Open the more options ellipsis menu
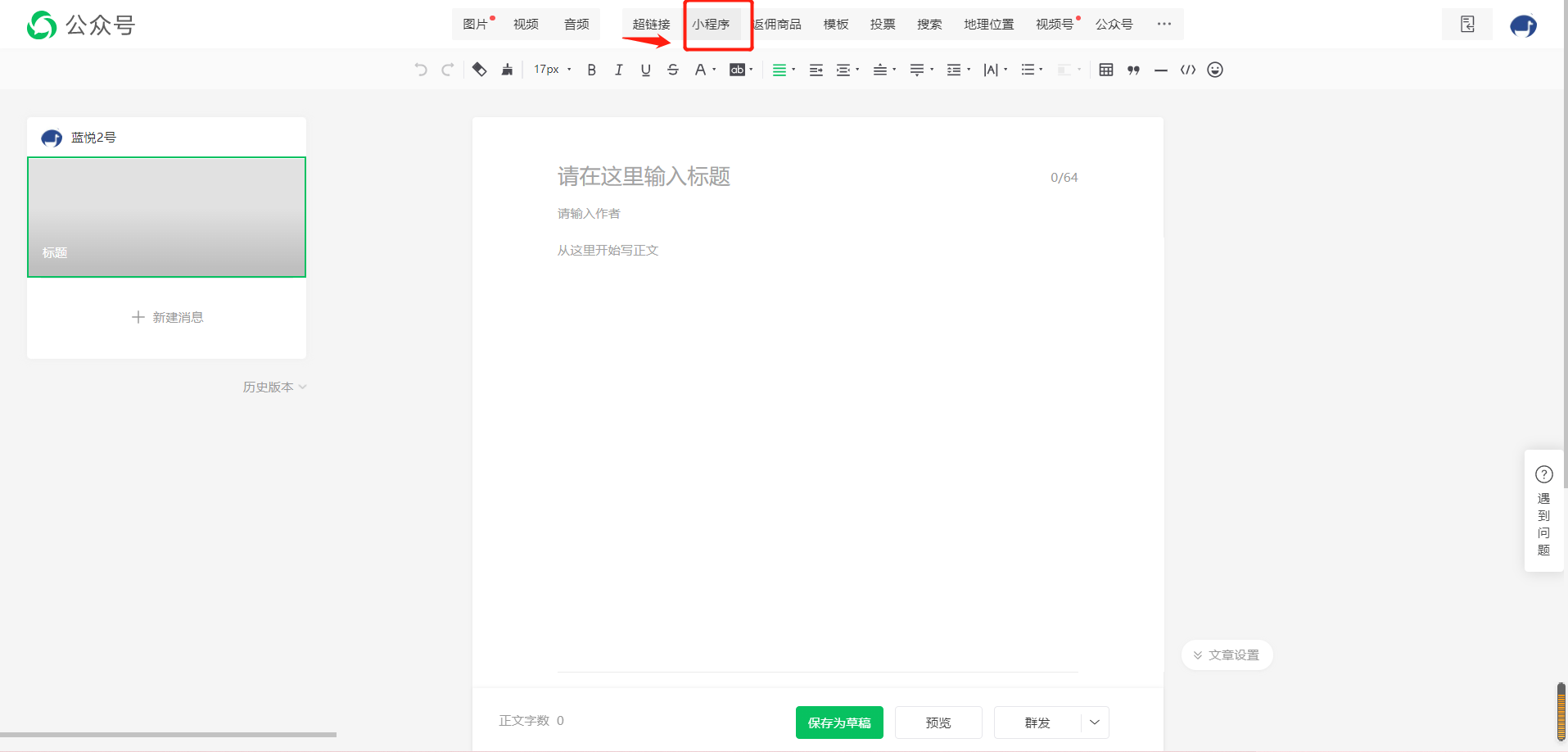The height and width of the screenshot is (752, 1568). (x=1164, y=25)
